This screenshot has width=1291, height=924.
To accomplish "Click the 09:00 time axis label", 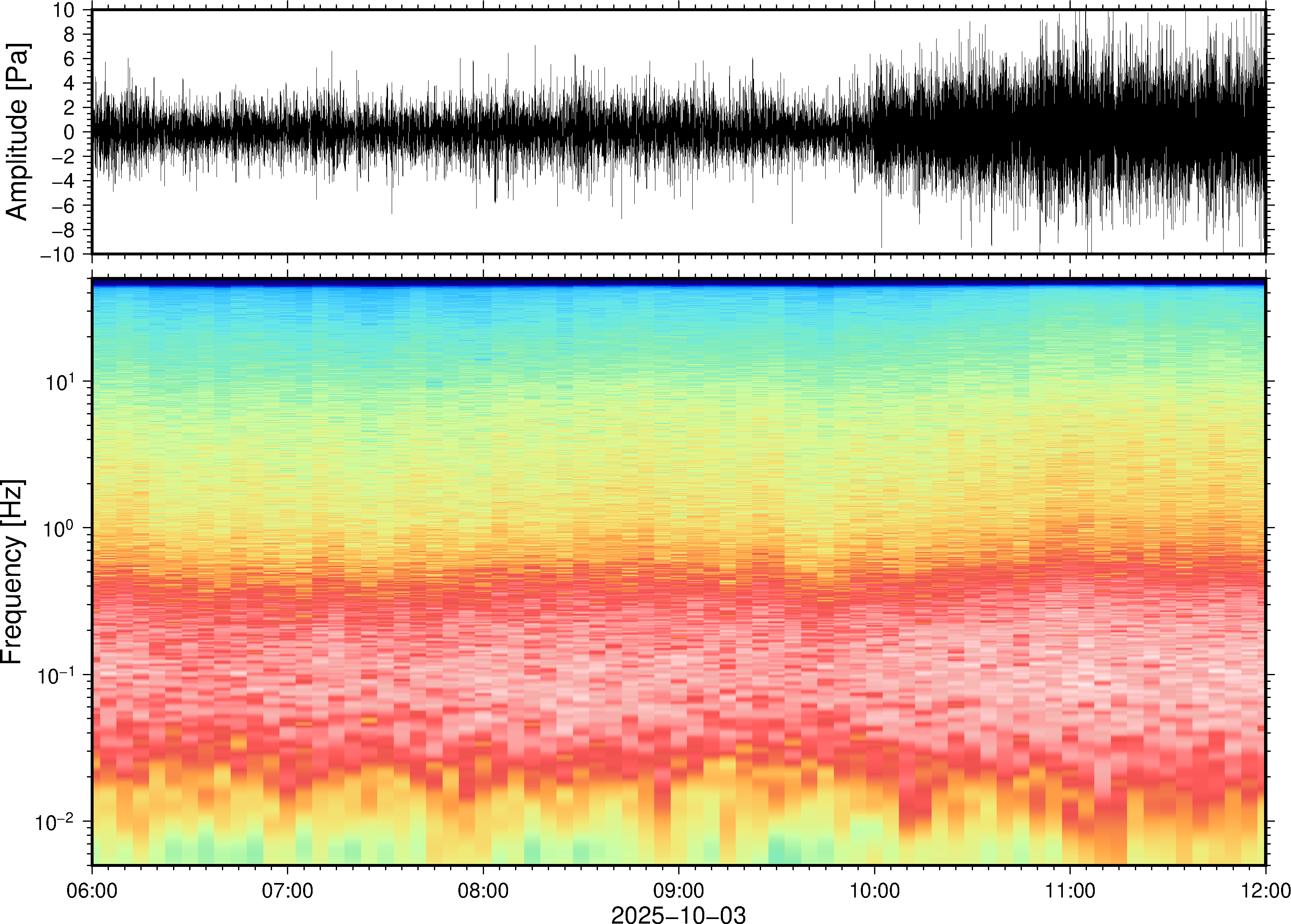I will (x=679, y=890).
